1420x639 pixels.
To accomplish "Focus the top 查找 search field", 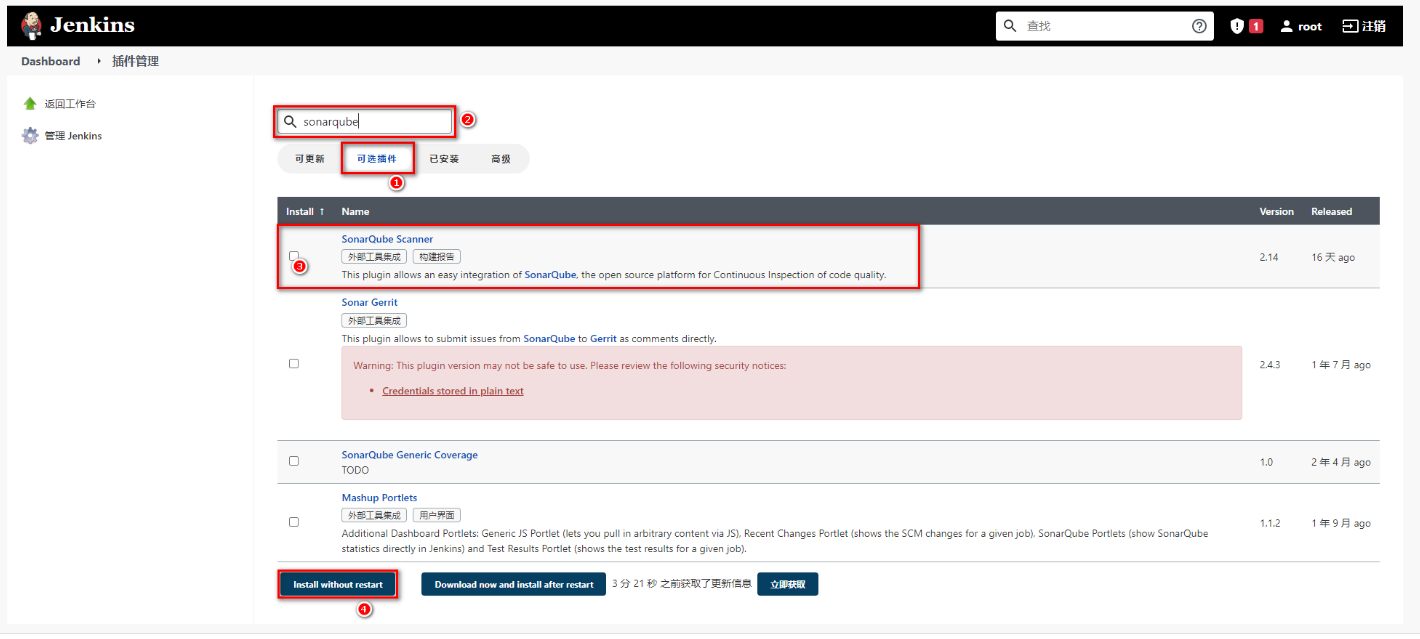I will [1104, 26].
